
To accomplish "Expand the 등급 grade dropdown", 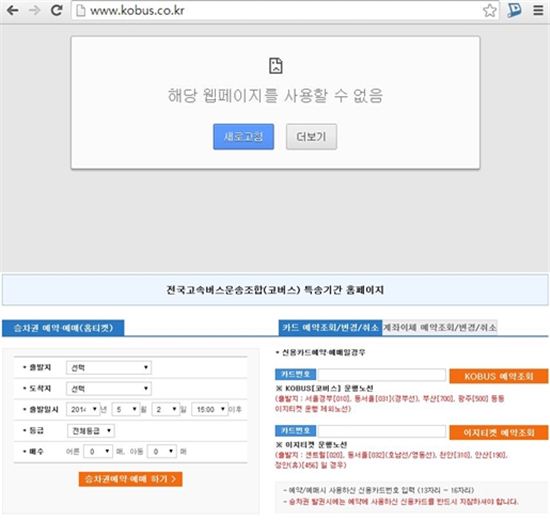I will coord(91,431).
